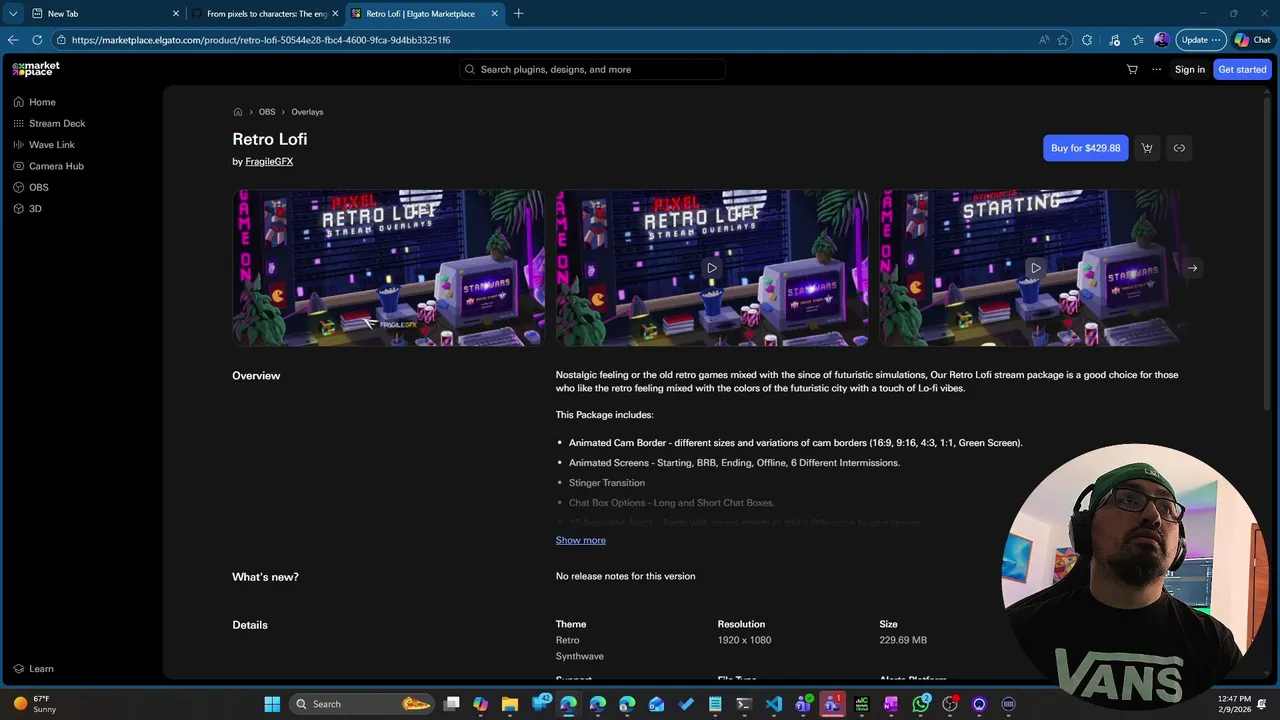Screen dimensions: 1280x720
Task: Open File Explorer from the taskbar
Action: tap(509, 704)
